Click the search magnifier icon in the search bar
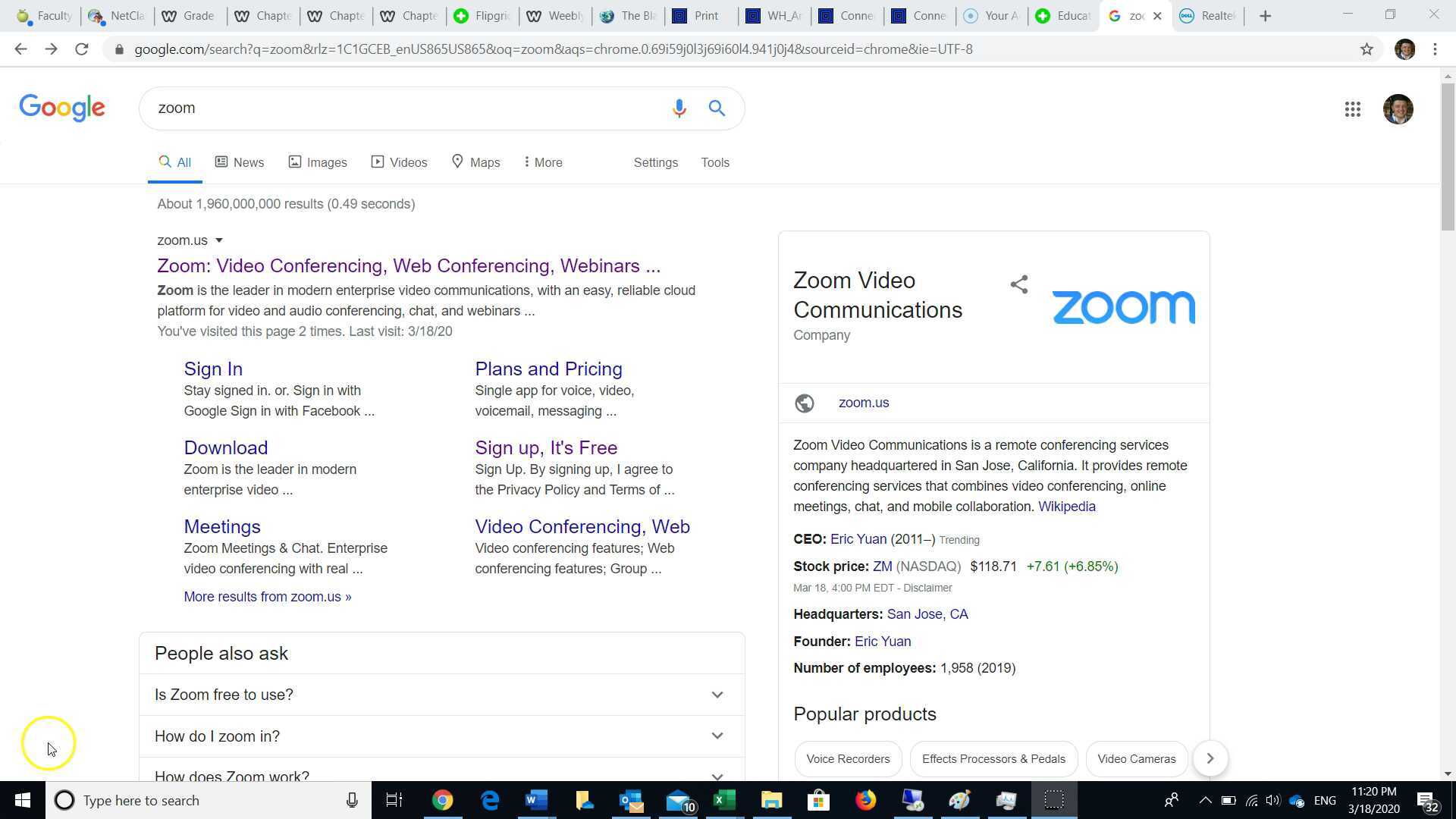The width and height of the screenshot is (1456, 819). point(716,108)
